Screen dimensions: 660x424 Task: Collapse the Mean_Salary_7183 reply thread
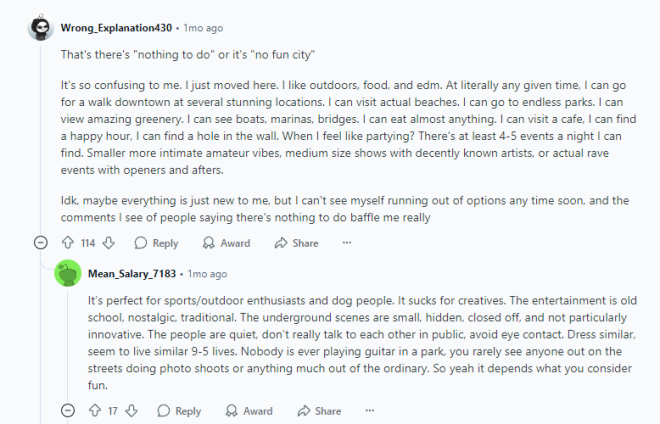click(68, 411)
